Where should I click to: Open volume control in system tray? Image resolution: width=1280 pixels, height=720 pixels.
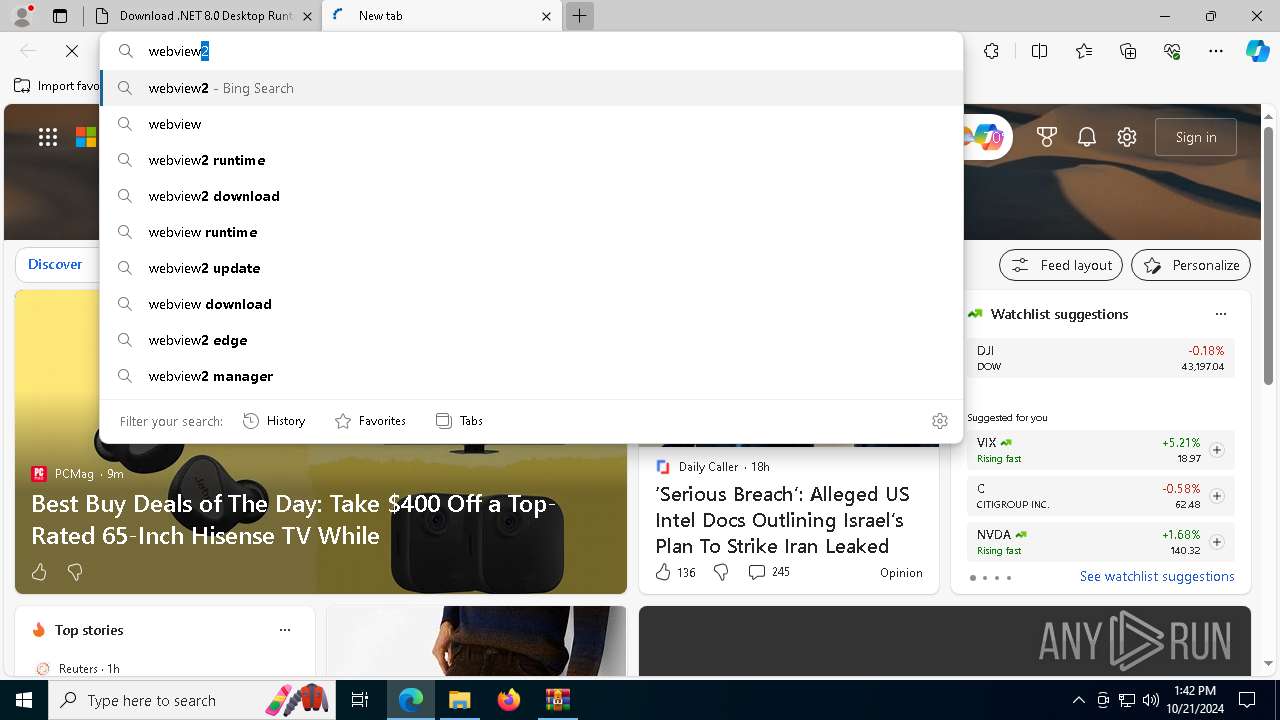tap(1150, 700)
